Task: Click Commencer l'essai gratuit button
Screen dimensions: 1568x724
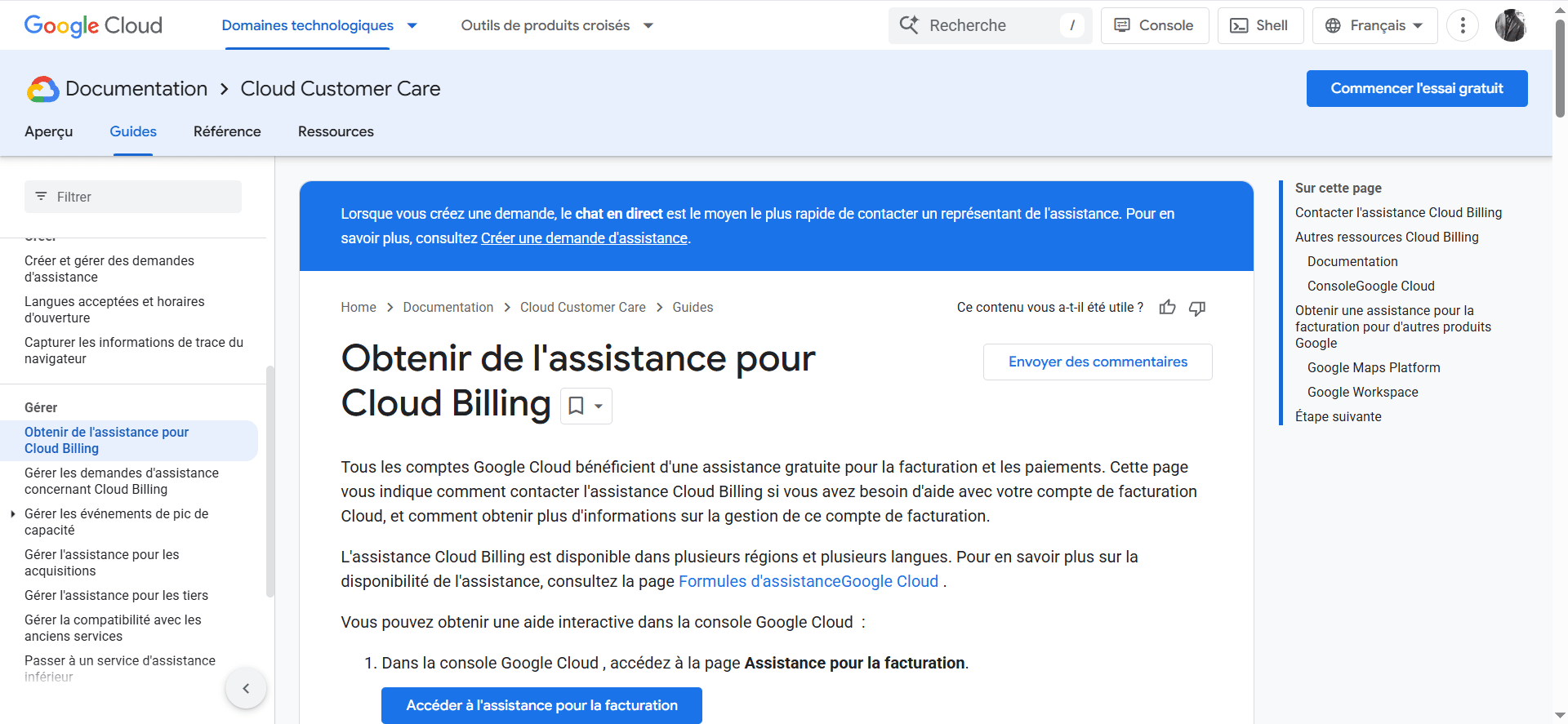Action: (x=1417, y=88)
